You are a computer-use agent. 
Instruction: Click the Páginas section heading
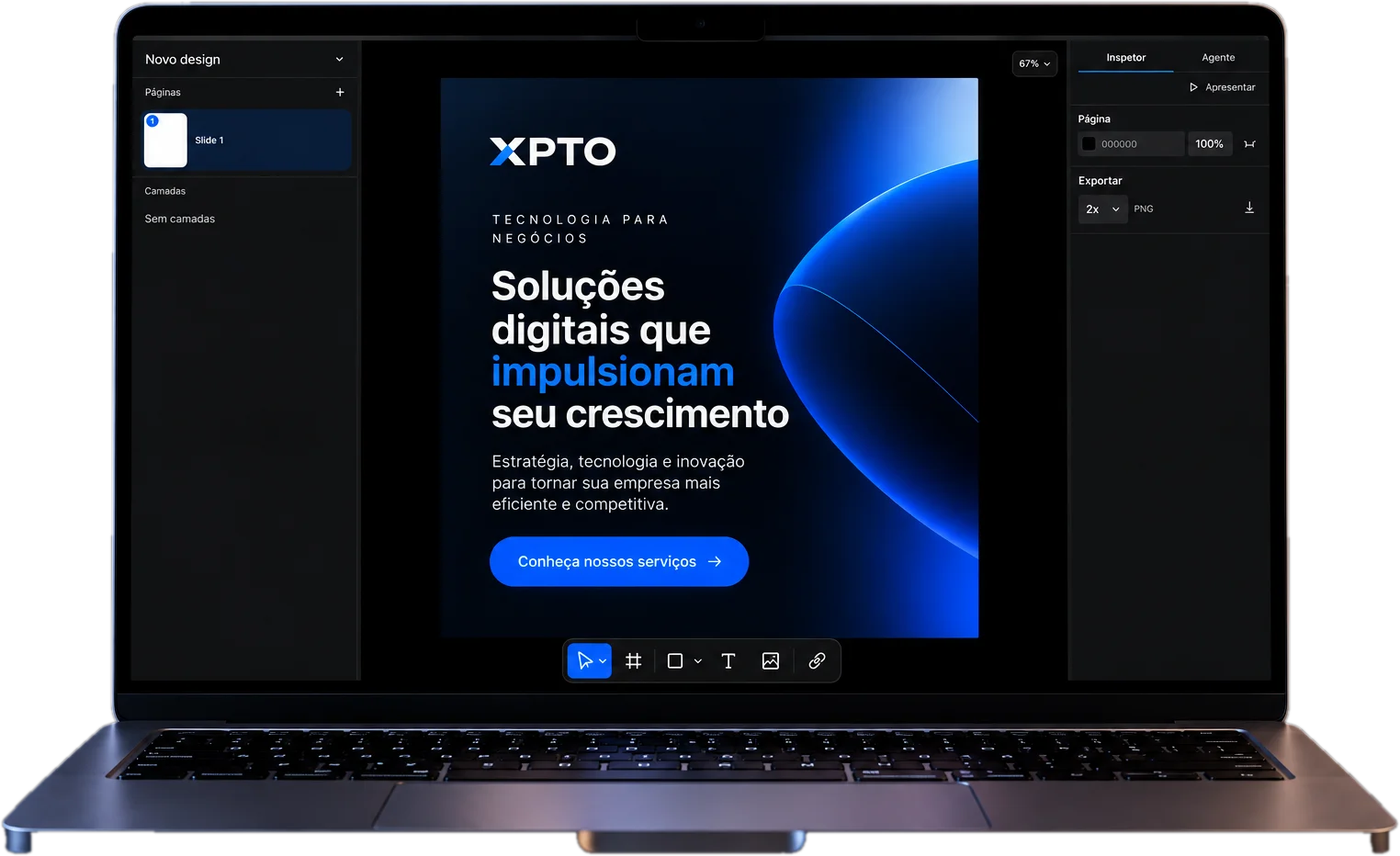(x=163, y=92)
